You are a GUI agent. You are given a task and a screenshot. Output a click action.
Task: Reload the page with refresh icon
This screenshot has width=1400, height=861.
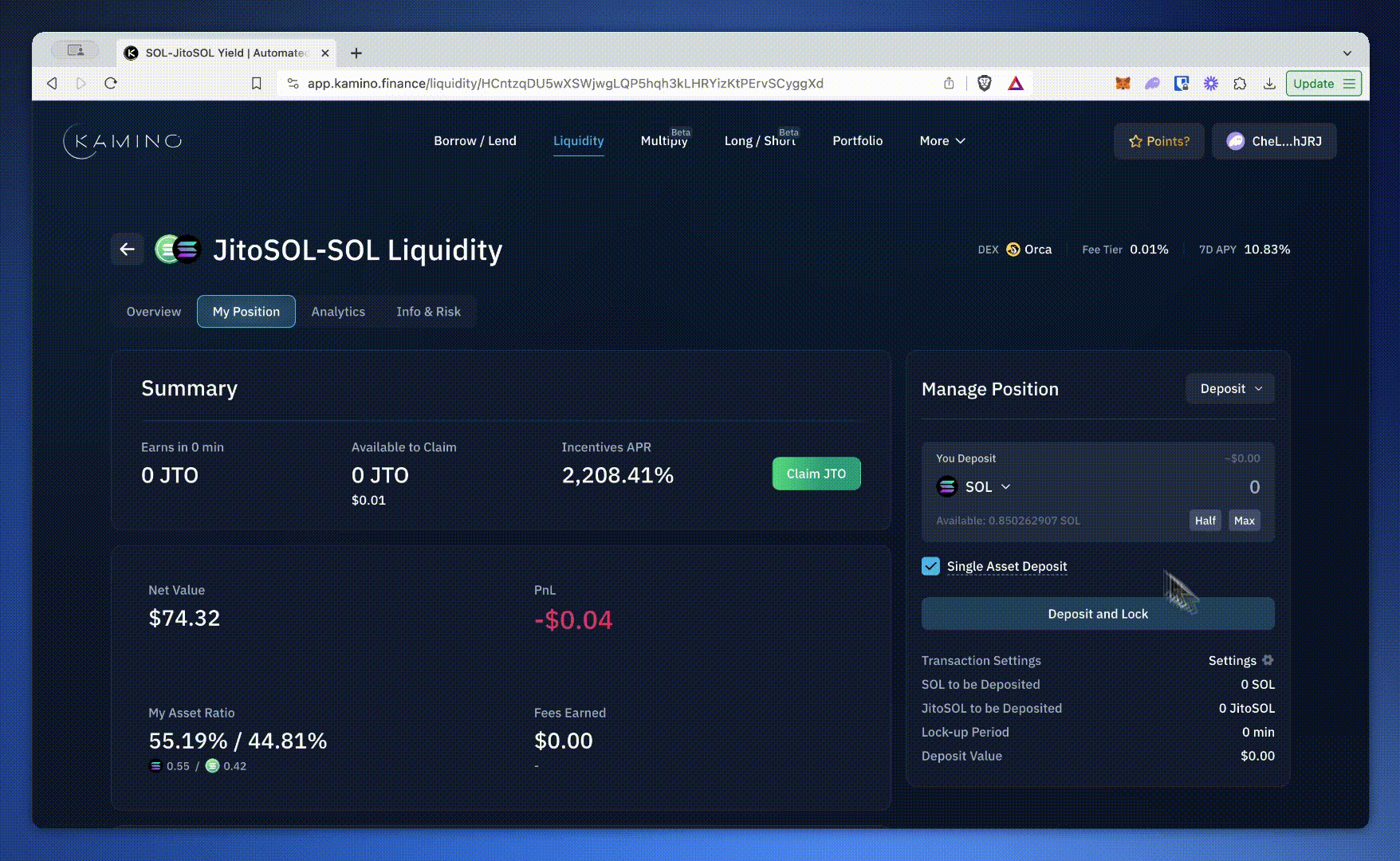pyautogui.click(x=111, y=84)
